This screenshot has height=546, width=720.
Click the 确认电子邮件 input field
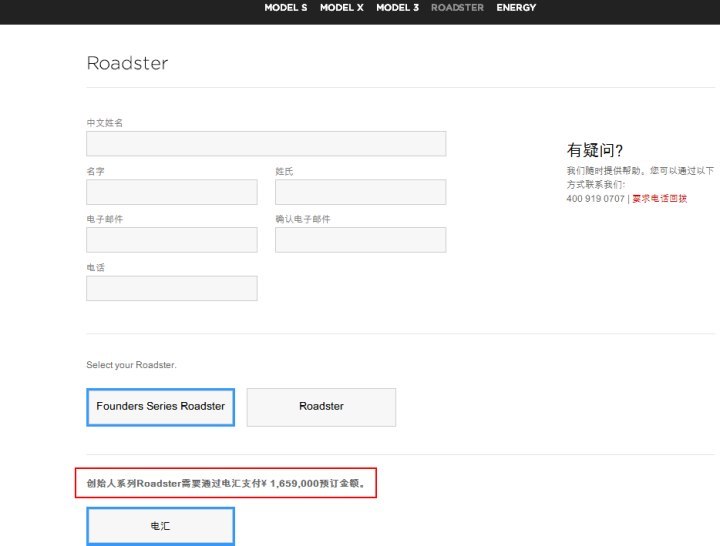point(360,240)
